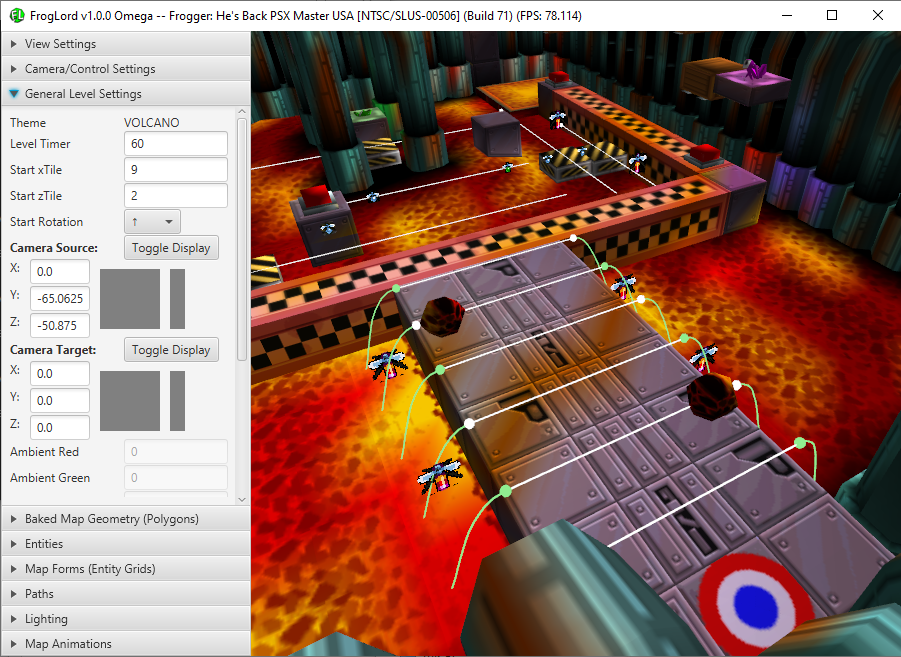
Task: Expand Map Forms (Entity Grids) section
Action: [126, 568]
